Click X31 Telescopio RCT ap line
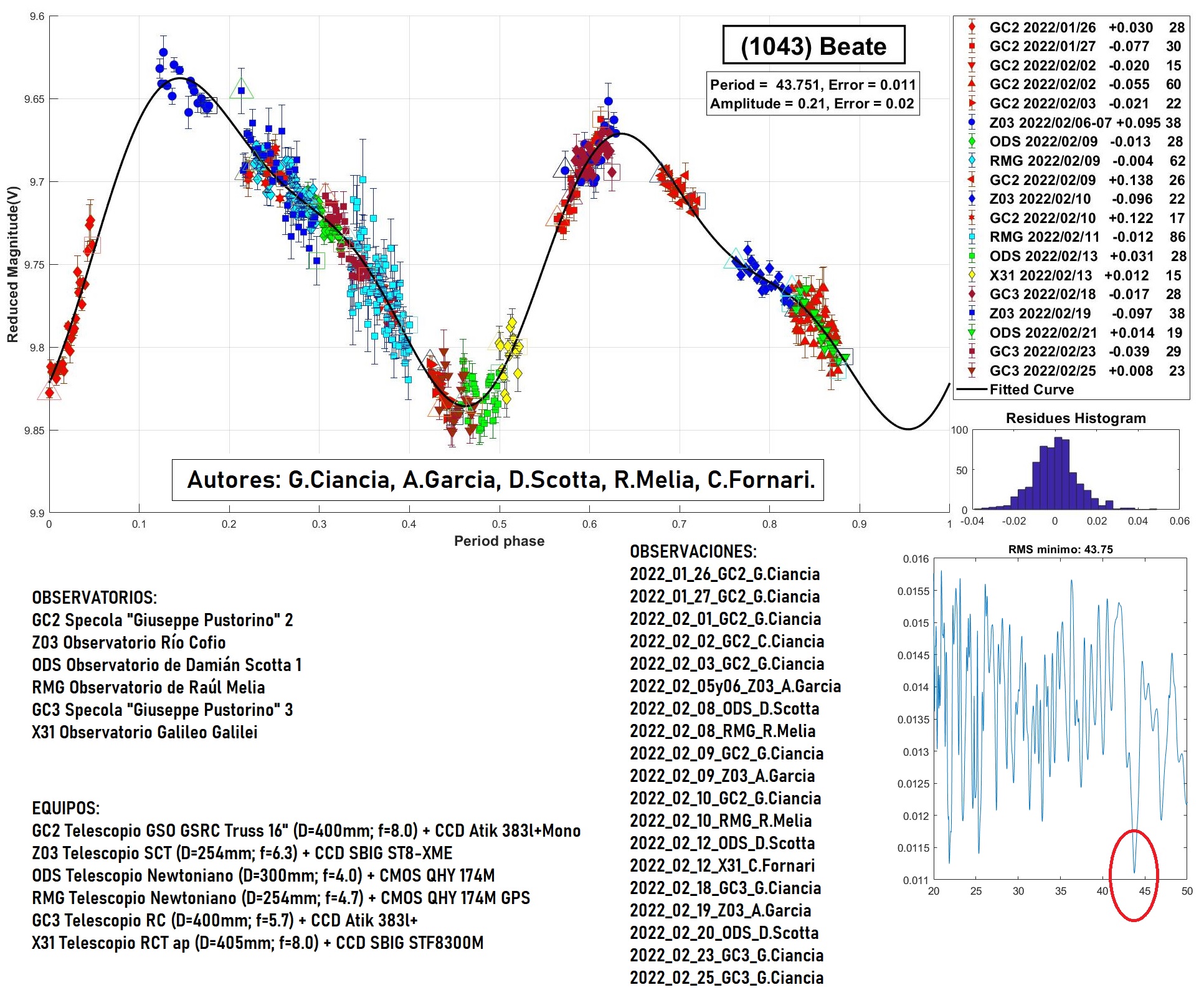 coord(257,943)
